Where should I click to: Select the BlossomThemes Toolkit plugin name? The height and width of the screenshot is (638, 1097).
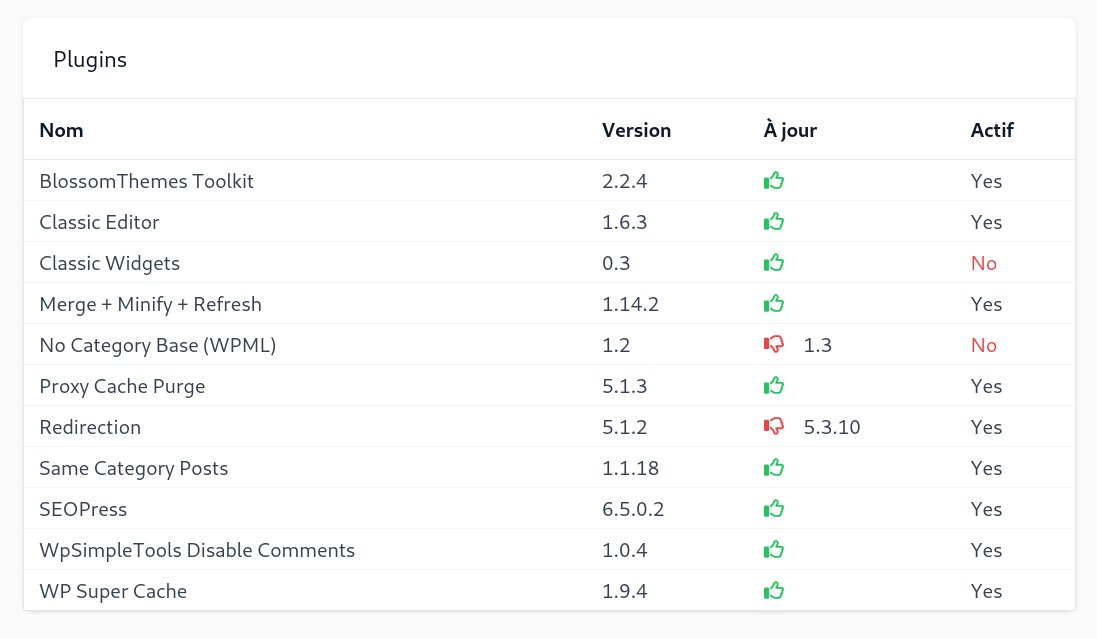147,181
